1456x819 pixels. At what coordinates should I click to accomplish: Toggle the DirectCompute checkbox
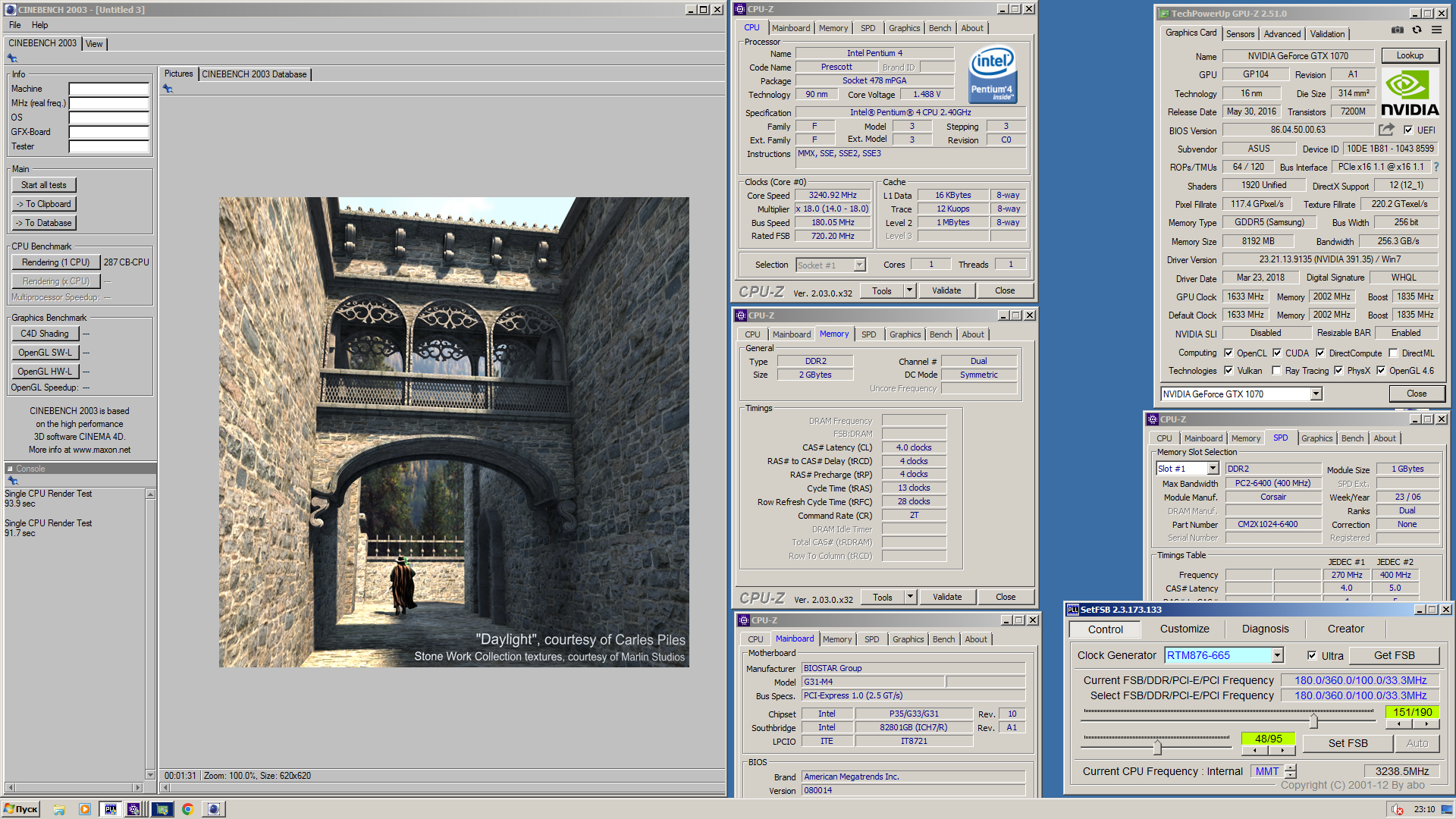[1320, 353]
